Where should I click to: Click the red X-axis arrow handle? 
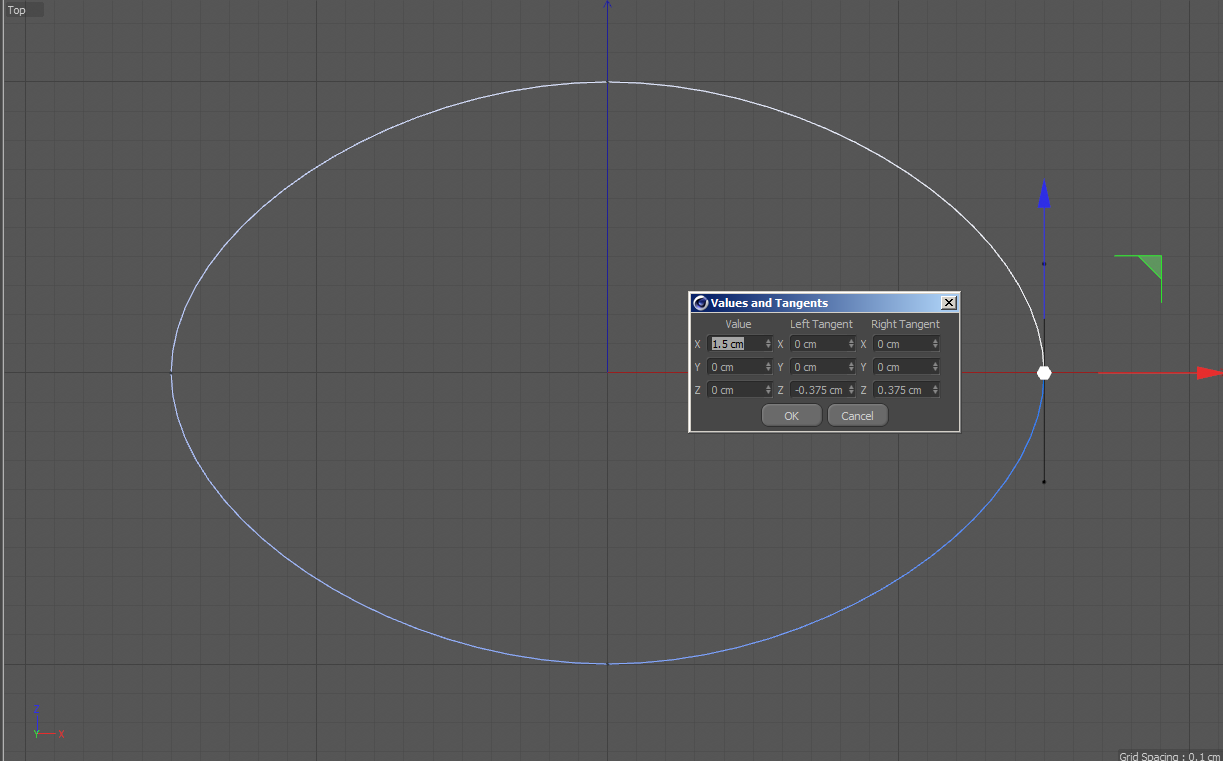click(x=1209, y=373)
